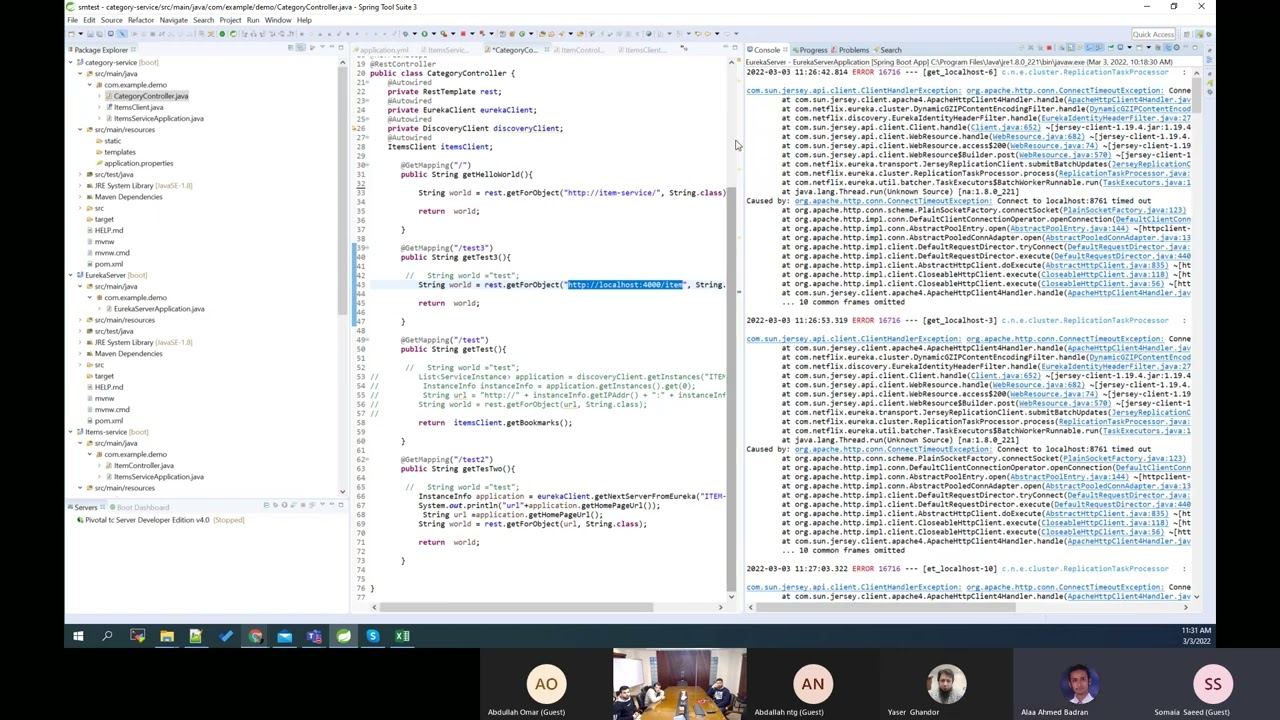1280x720 pixels.
Task: Expand src/main/resources under EurekaServer
Action: pyautogui.click(x=80, y=320)
